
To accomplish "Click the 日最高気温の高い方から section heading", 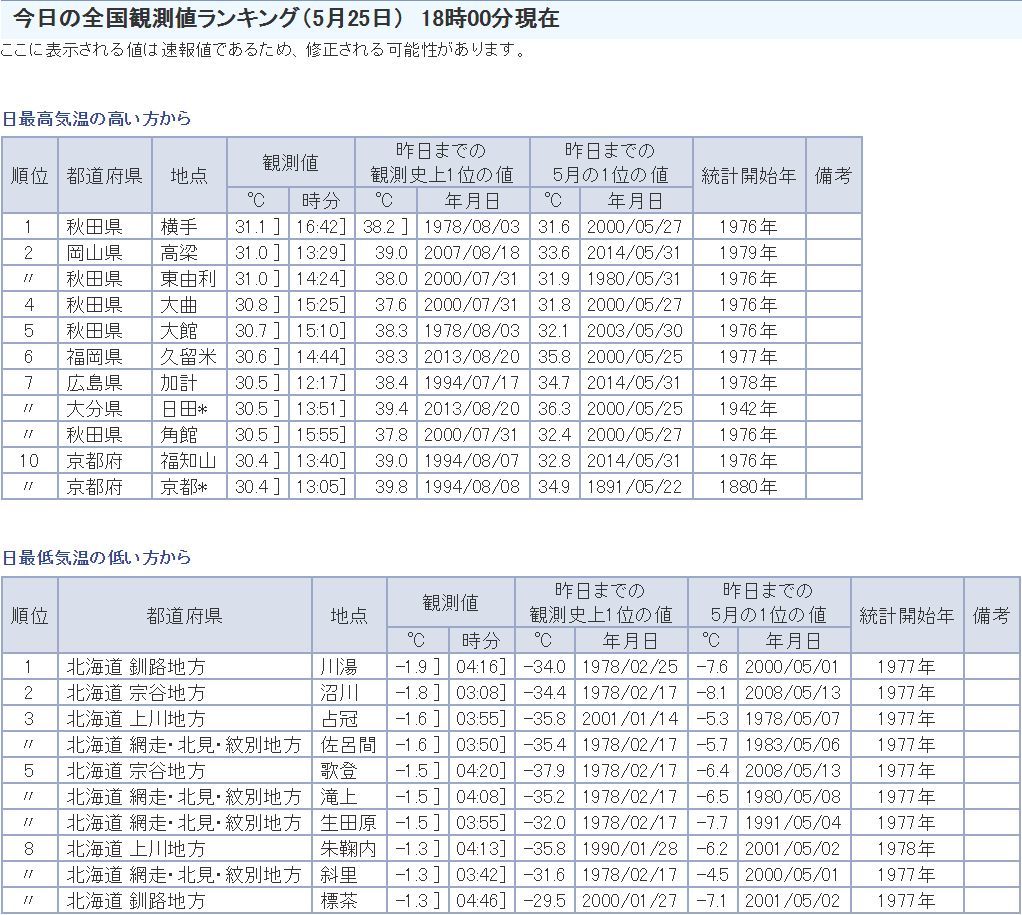I will (x=96, y=119).
